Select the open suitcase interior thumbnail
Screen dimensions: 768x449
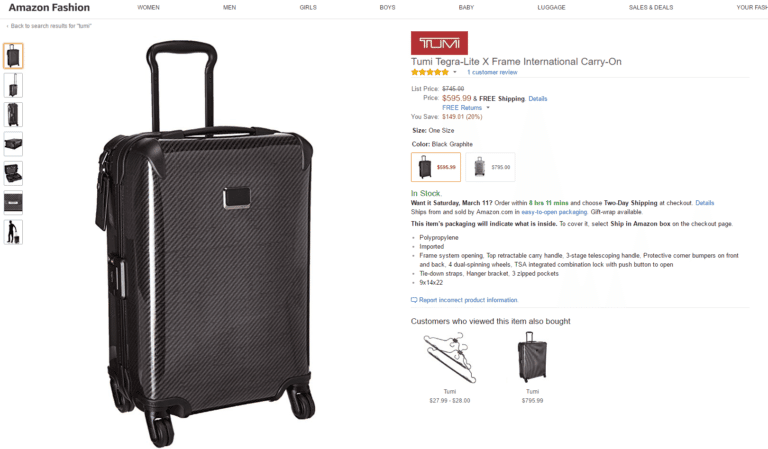(x=13, y=173)
